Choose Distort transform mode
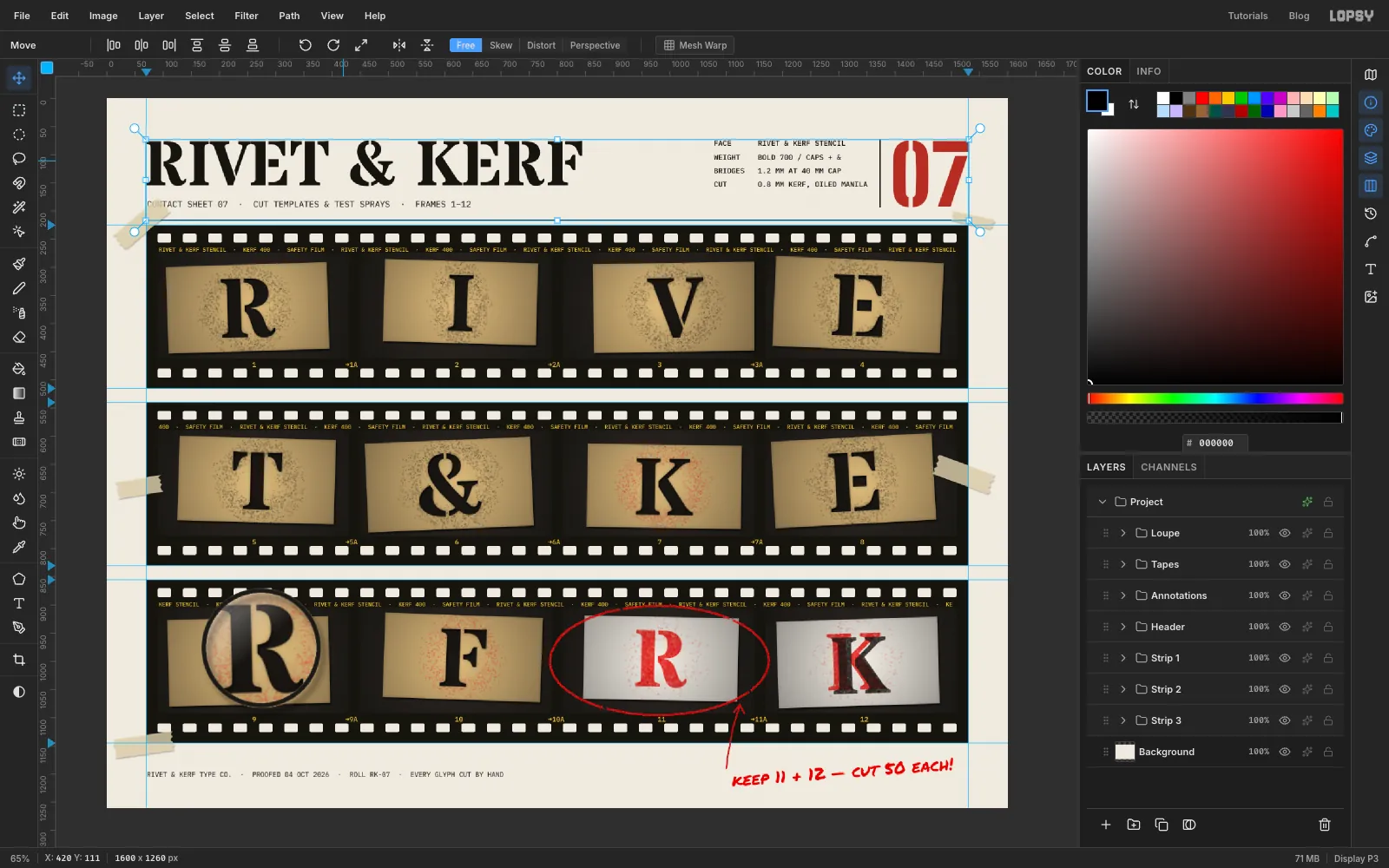This screenshot has height=868, width=1389. tap(541, 45)
